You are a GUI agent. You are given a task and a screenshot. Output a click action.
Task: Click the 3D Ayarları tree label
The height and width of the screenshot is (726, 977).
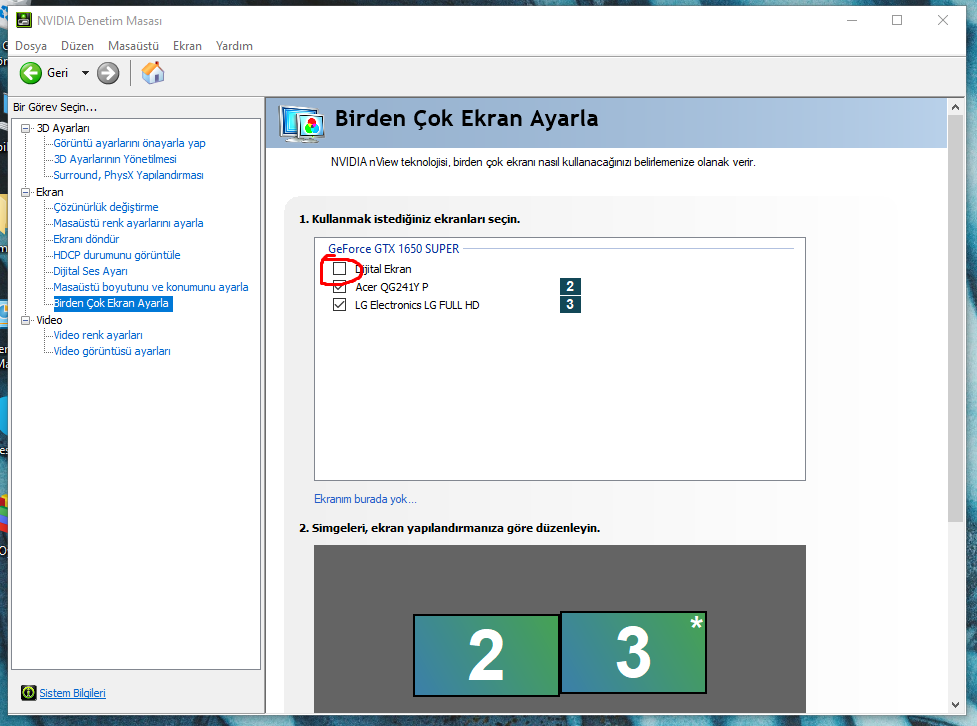point(63,128)
